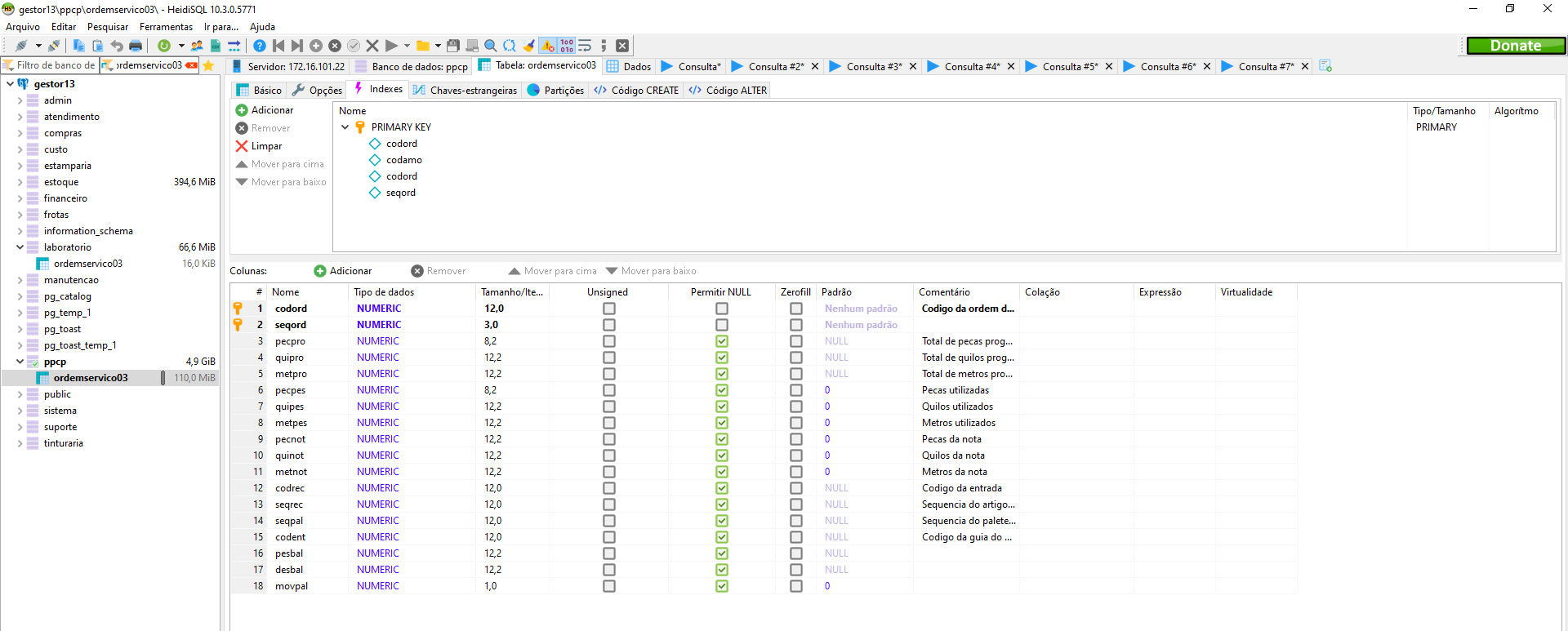This screenshot has width=1568, height=631.
Task: Click Adicionar above the columns list
Action: [343, 271]
